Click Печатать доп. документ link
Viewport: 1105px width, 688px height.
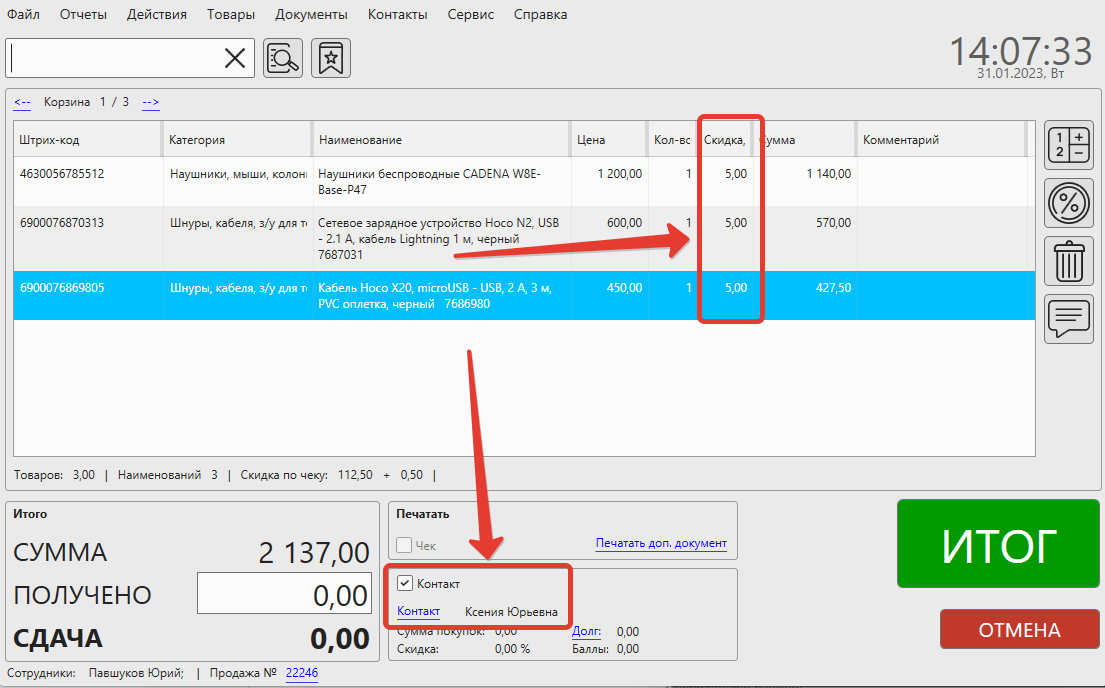click(661, 543)
